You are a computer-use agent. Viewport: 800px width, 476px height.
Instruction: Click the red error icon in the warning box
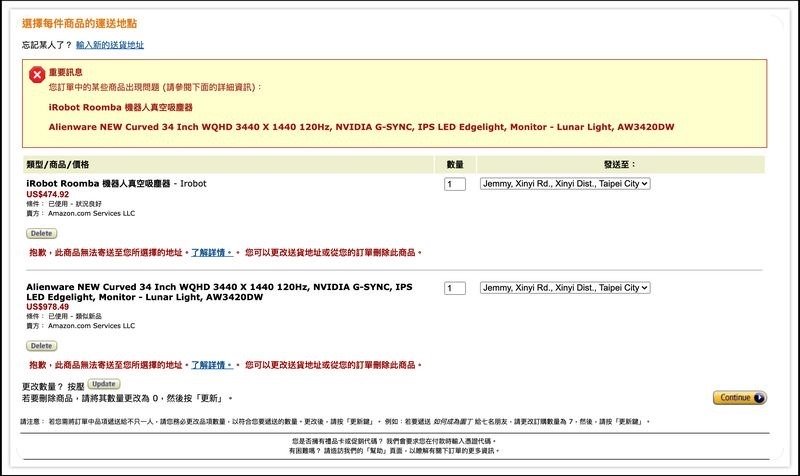[37, 75]
